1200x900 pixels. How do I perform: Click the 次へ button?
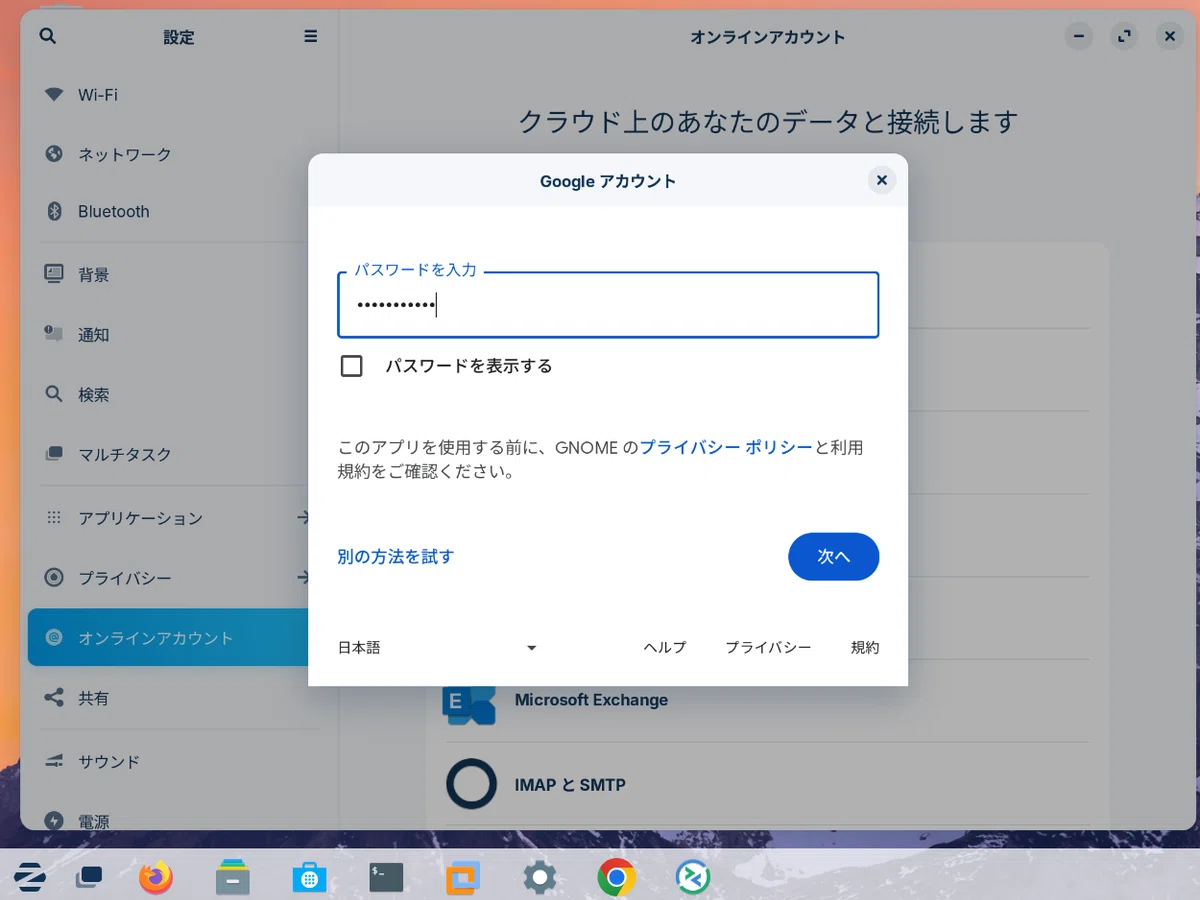coord(833,557)
